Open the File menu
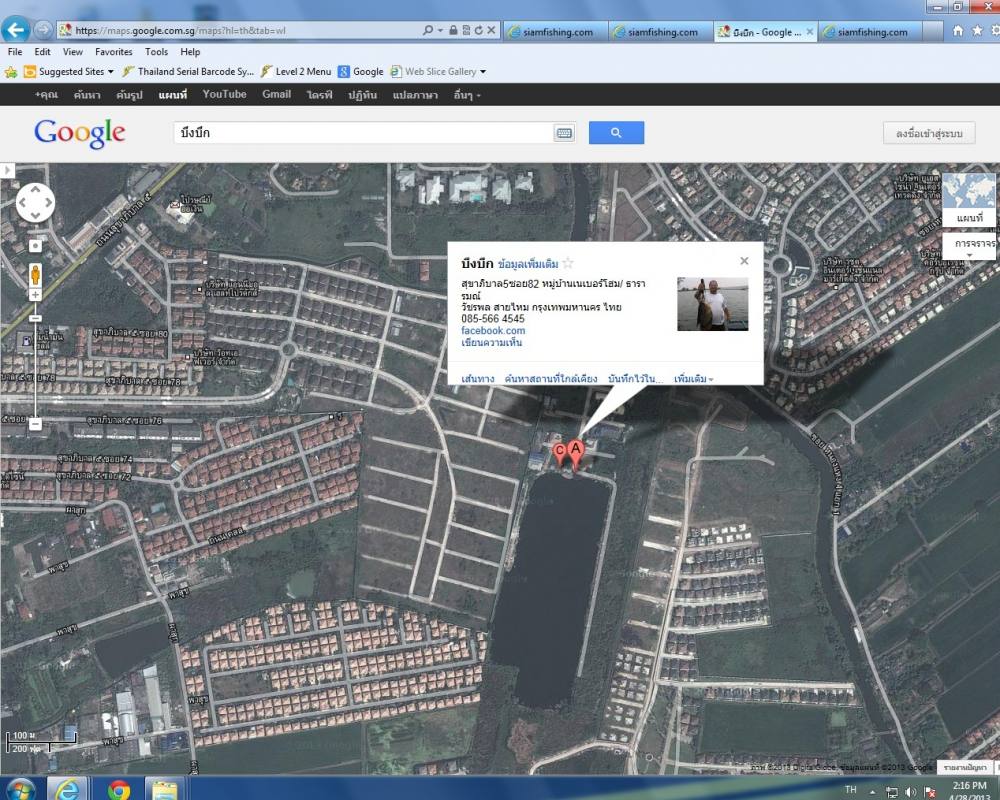Image resolution: width=1000 pixels, height=800 pixels. click(x=15, y=52)
